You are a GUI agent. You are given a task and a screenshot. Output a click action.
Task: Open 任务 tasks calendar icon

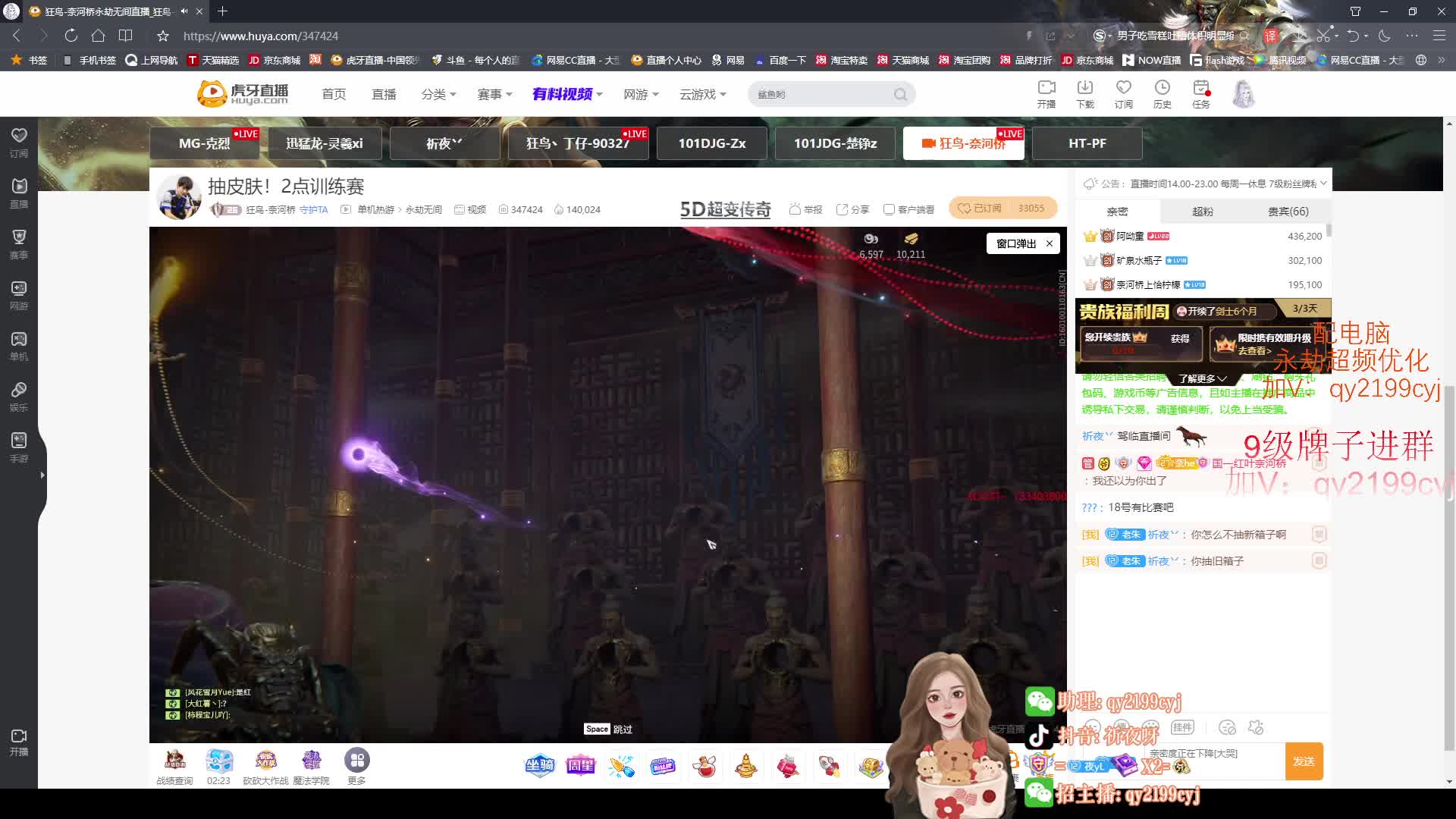coord(1201,94)
